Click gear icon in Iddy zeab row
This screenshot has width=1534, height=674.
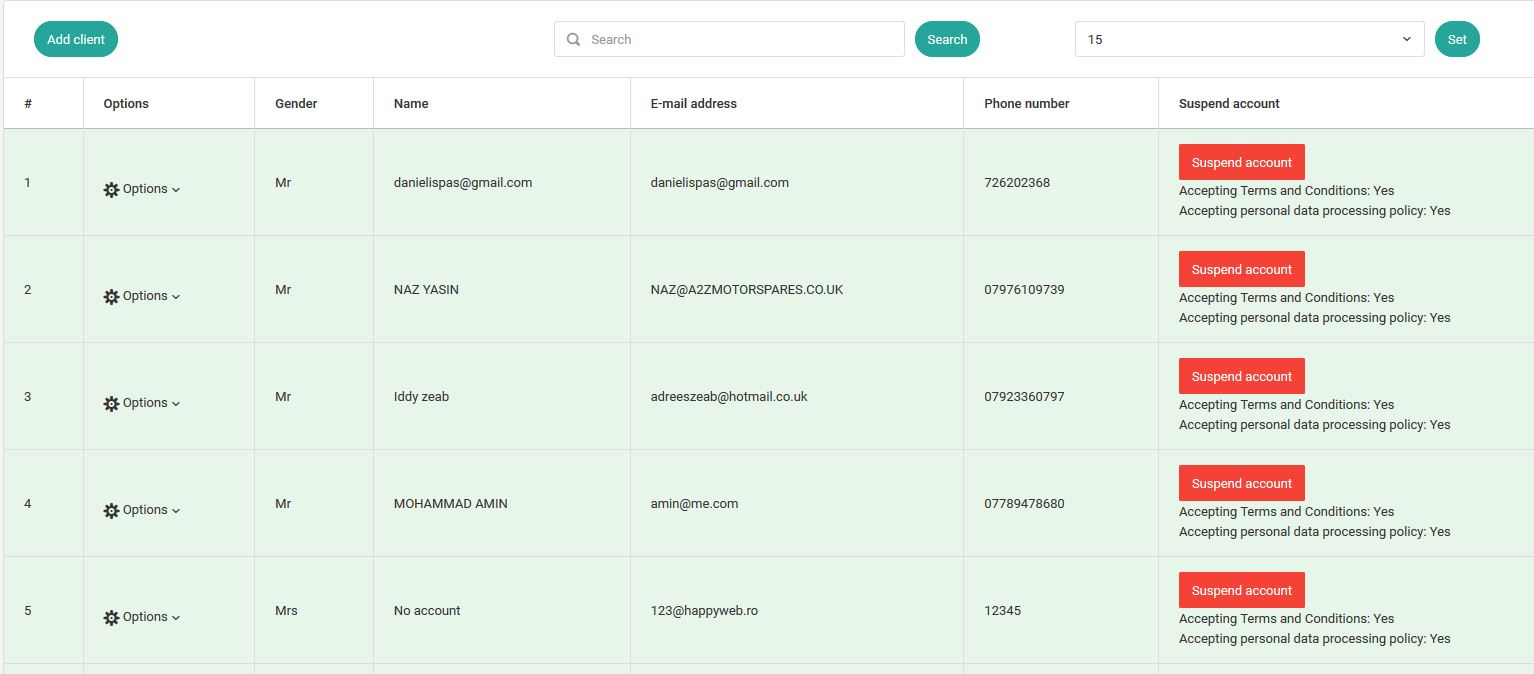click(x=111, y=404)
